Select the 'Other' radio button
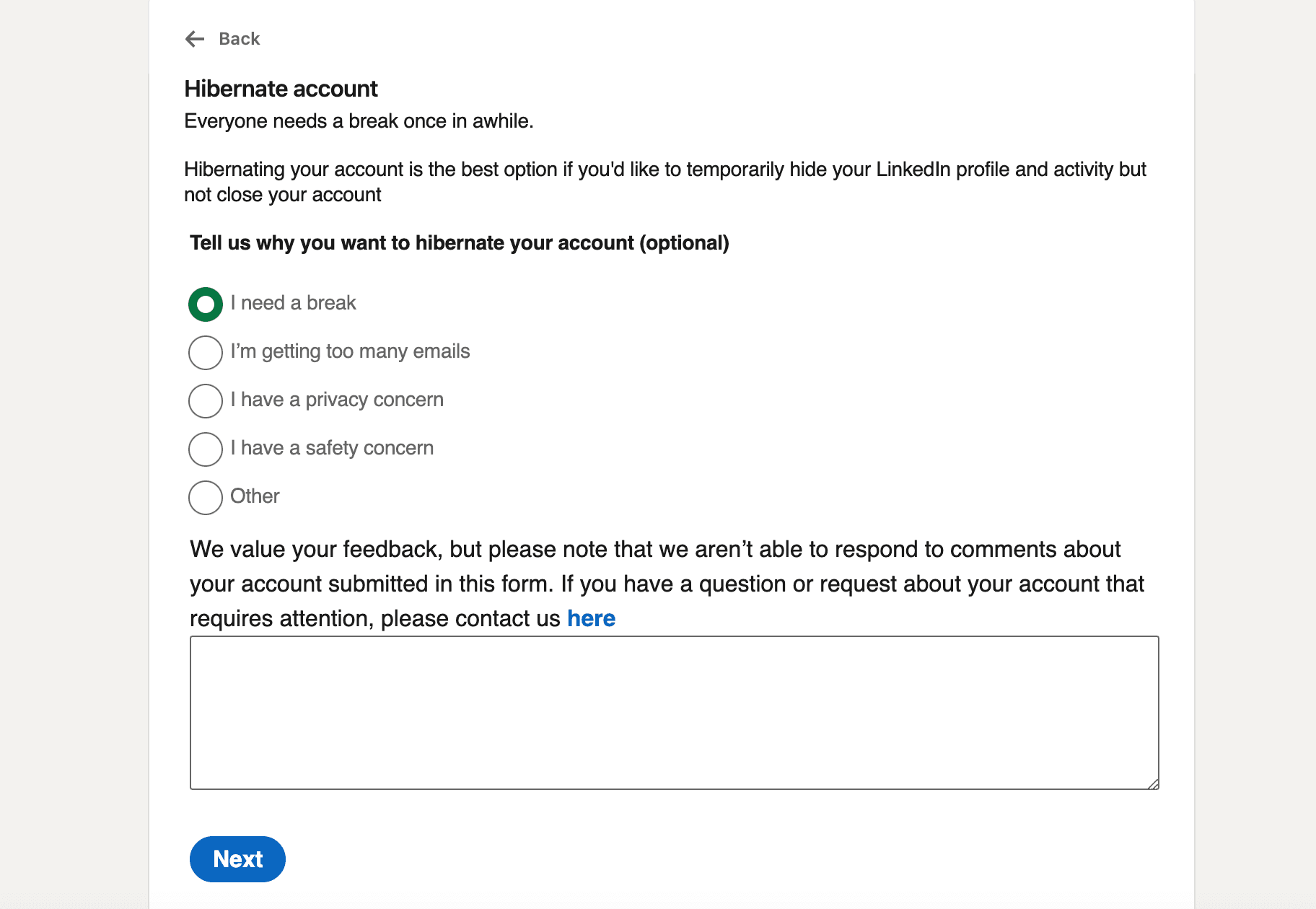Screen dimensions: 1316x909 pyautogui.click(x=206, y=498)
